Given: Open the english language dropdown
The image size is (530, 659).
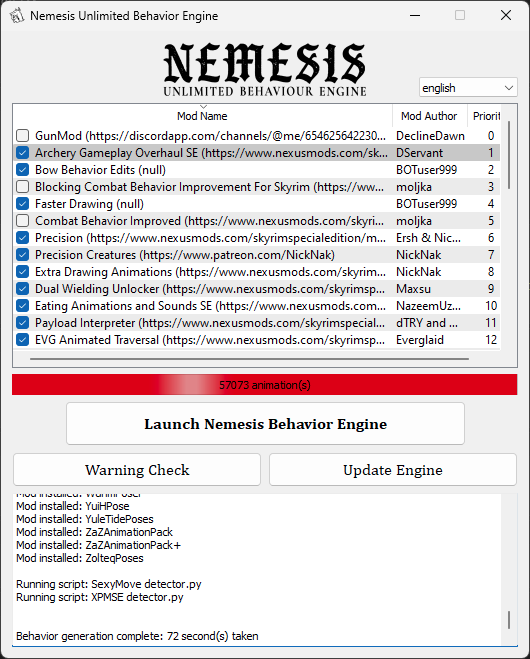Looking at the screenshot, I should pos(468,88).
